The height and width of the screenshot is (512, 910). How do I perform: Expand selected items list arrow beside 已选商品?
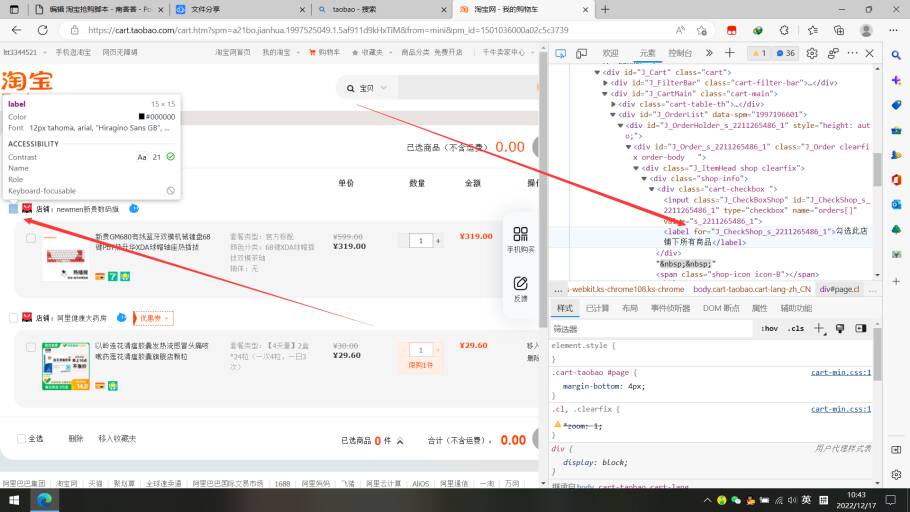point(400,441)
